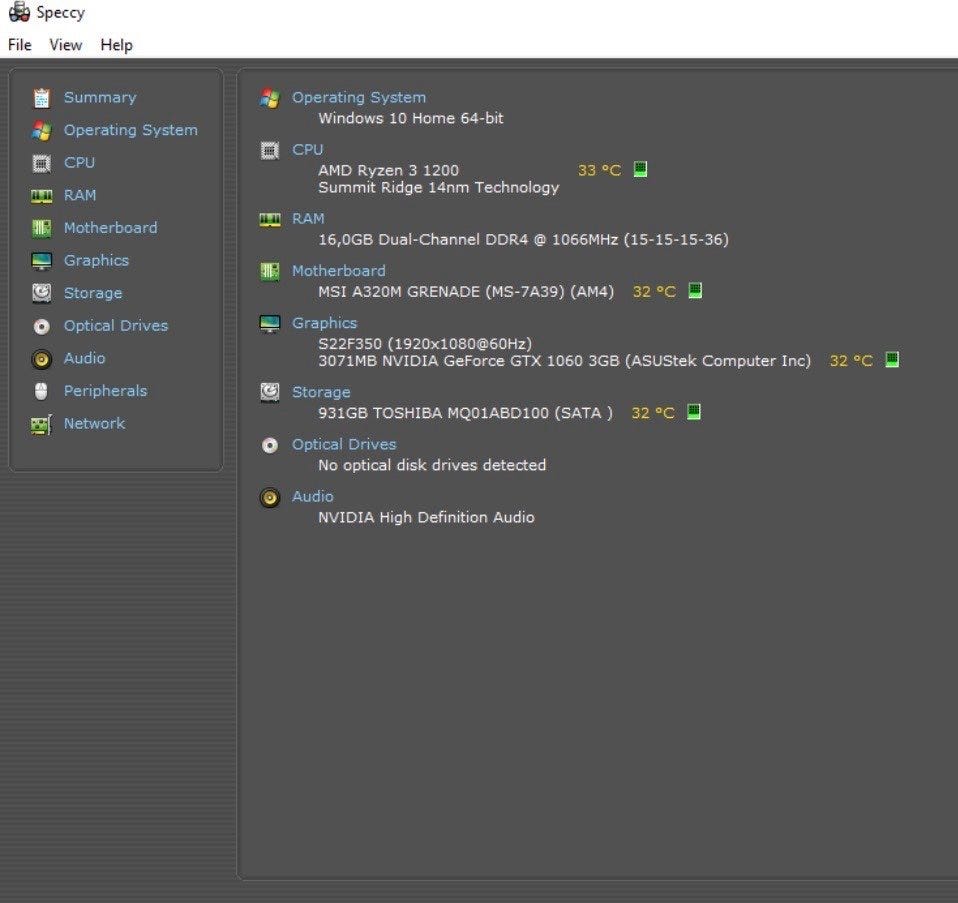This screenshot has width=958, height=903.
Task: Click the green CPU temperature indicator icon
Action: point(640,169)
